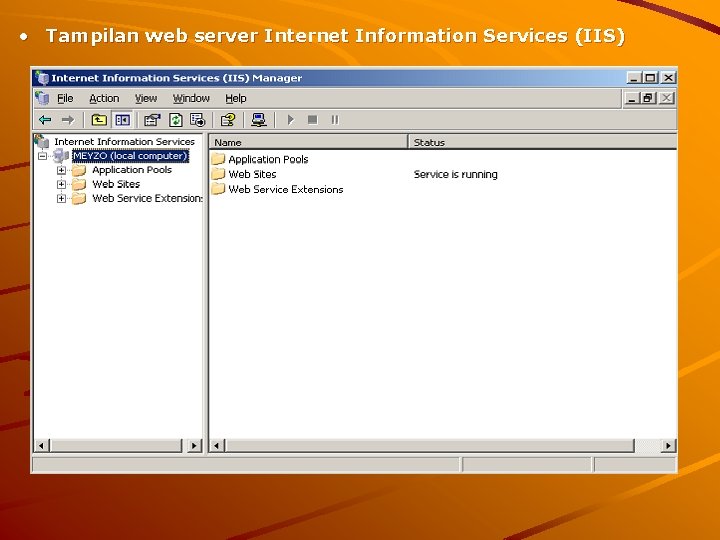The image size is (720, 540).
Task: Click the Stop item square icon
Action: [x=313, y=120]
